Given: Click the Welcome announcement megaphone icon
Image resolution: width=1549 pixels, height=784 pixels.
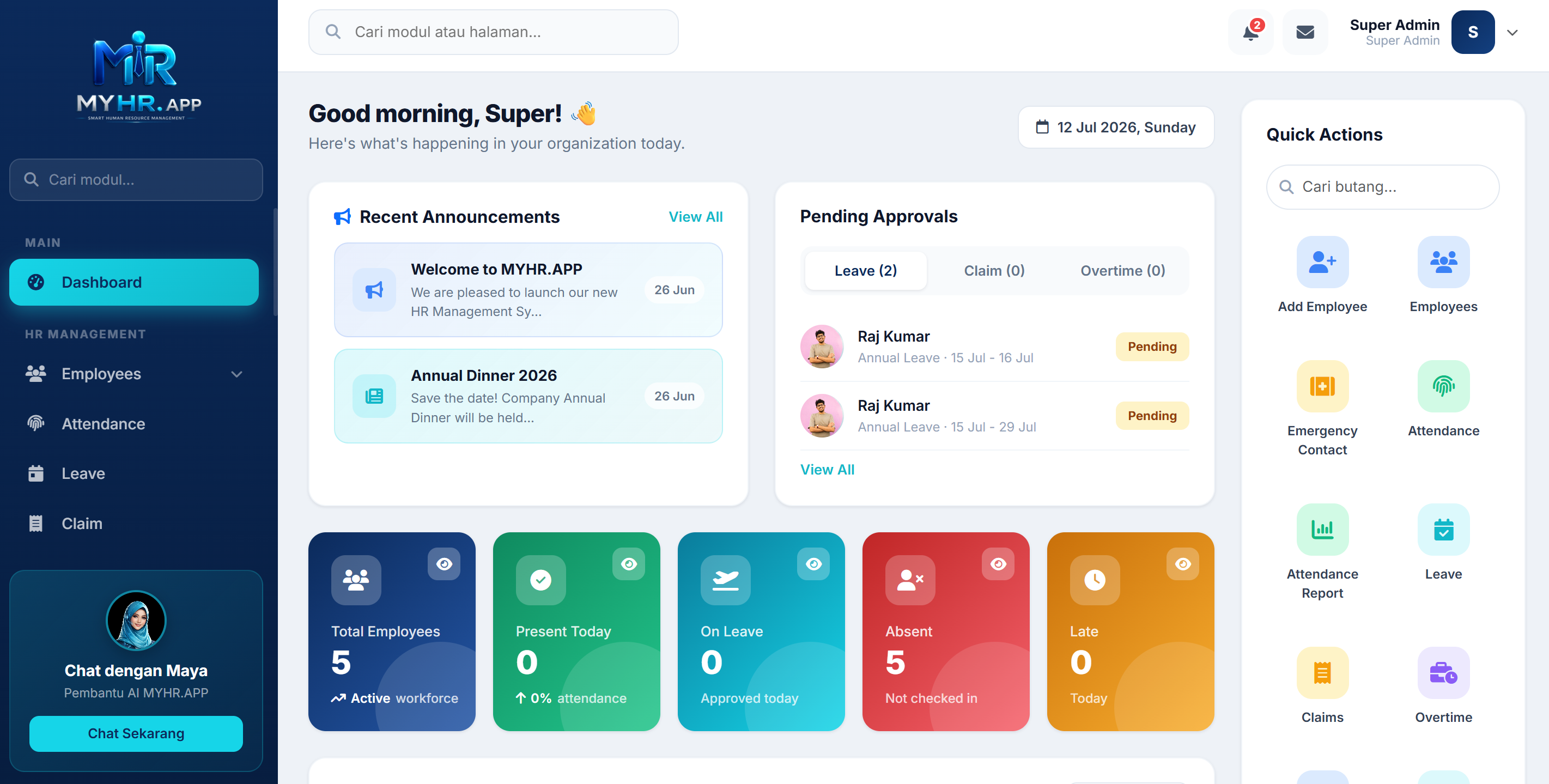Looking at the screenshot, I should click(374, 290).
